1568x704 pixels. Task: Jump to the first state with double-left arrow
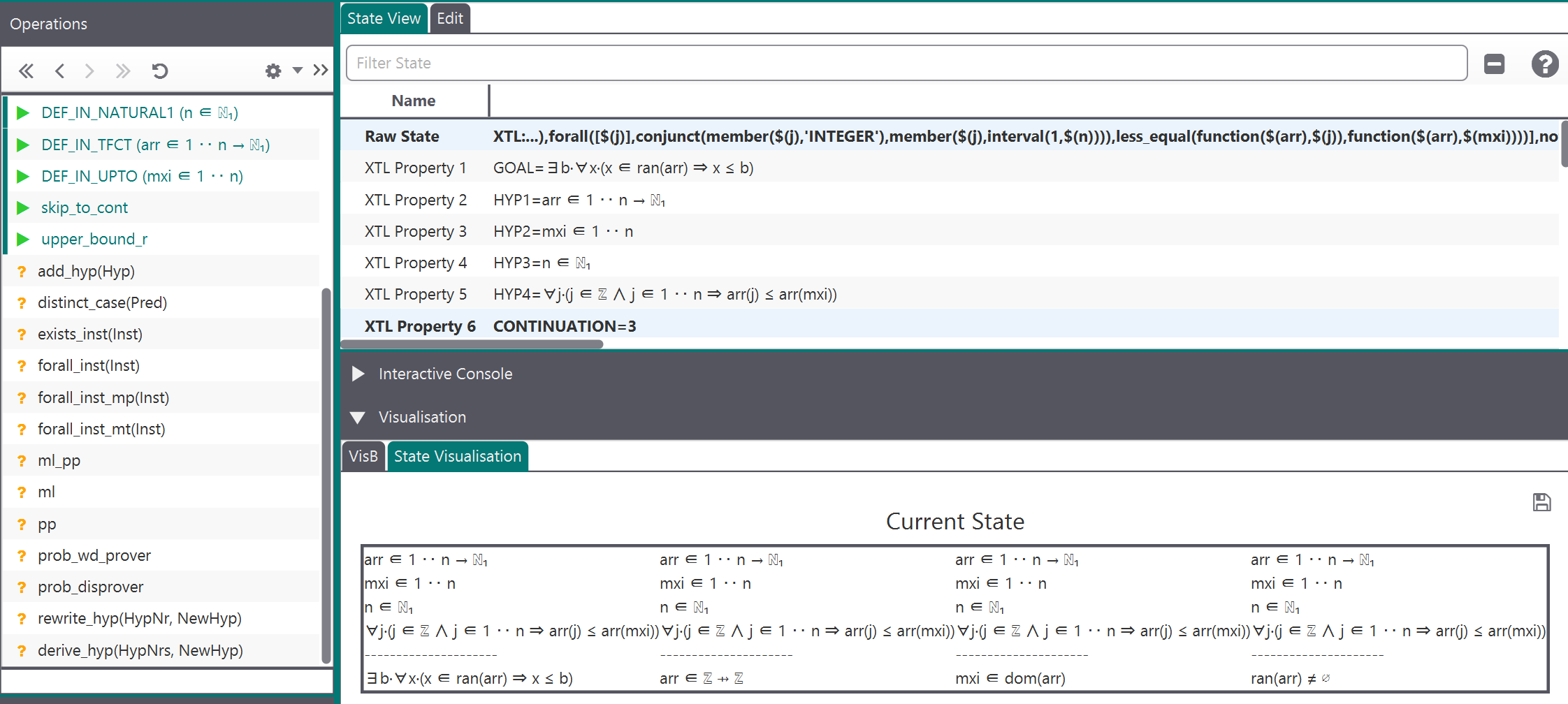(x=26, y=71)
